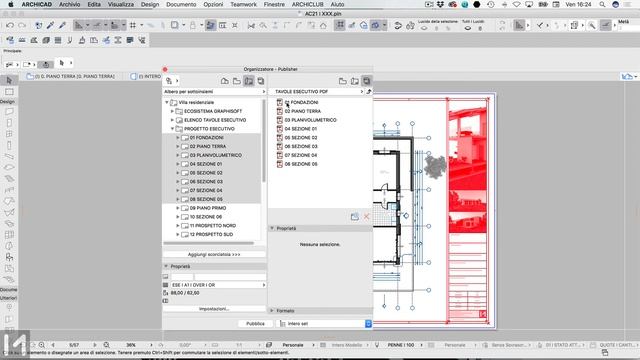
Task: Show Publisher Sets in Organizer right panel
Action: pos(367,81)
